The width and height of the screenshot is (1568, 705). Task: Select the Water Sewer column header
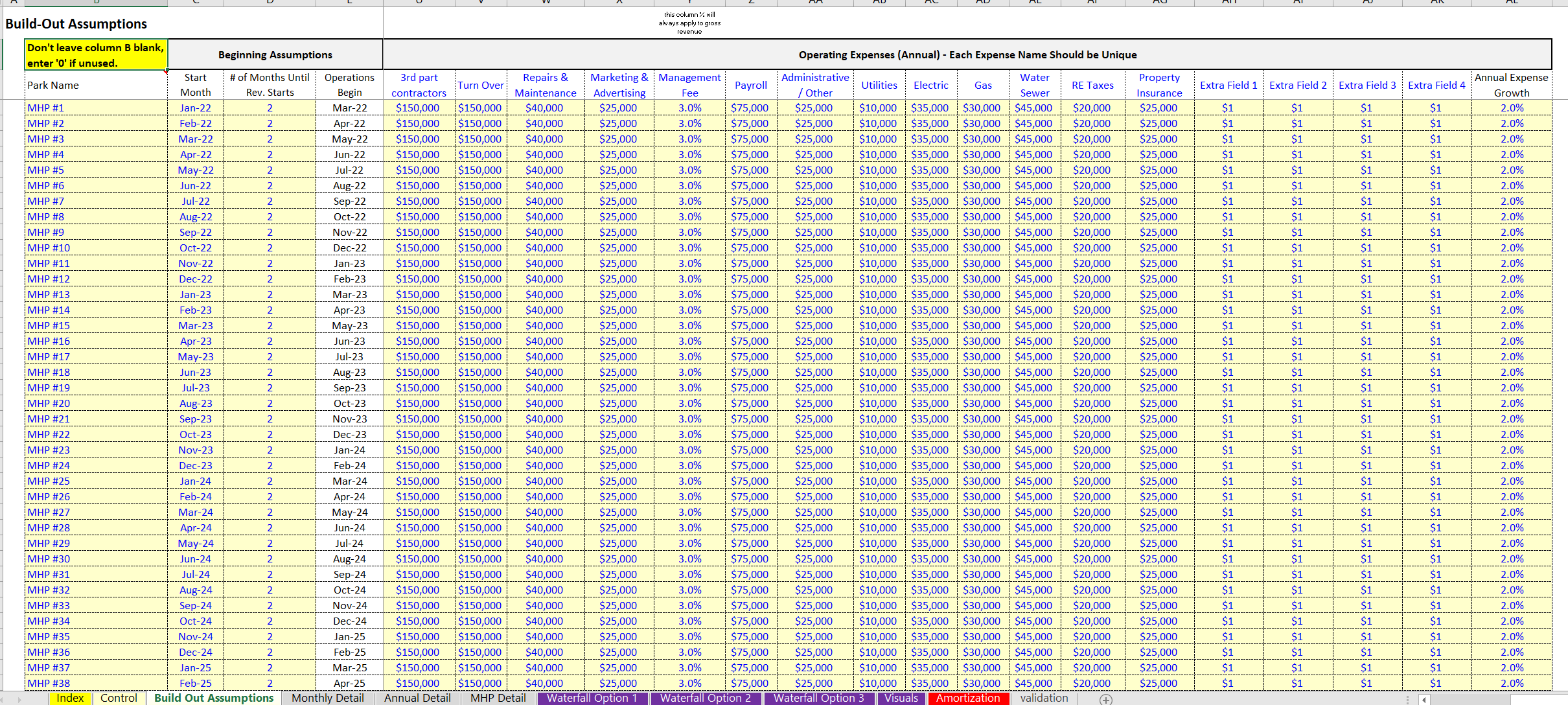click(x=1035, y=85)
